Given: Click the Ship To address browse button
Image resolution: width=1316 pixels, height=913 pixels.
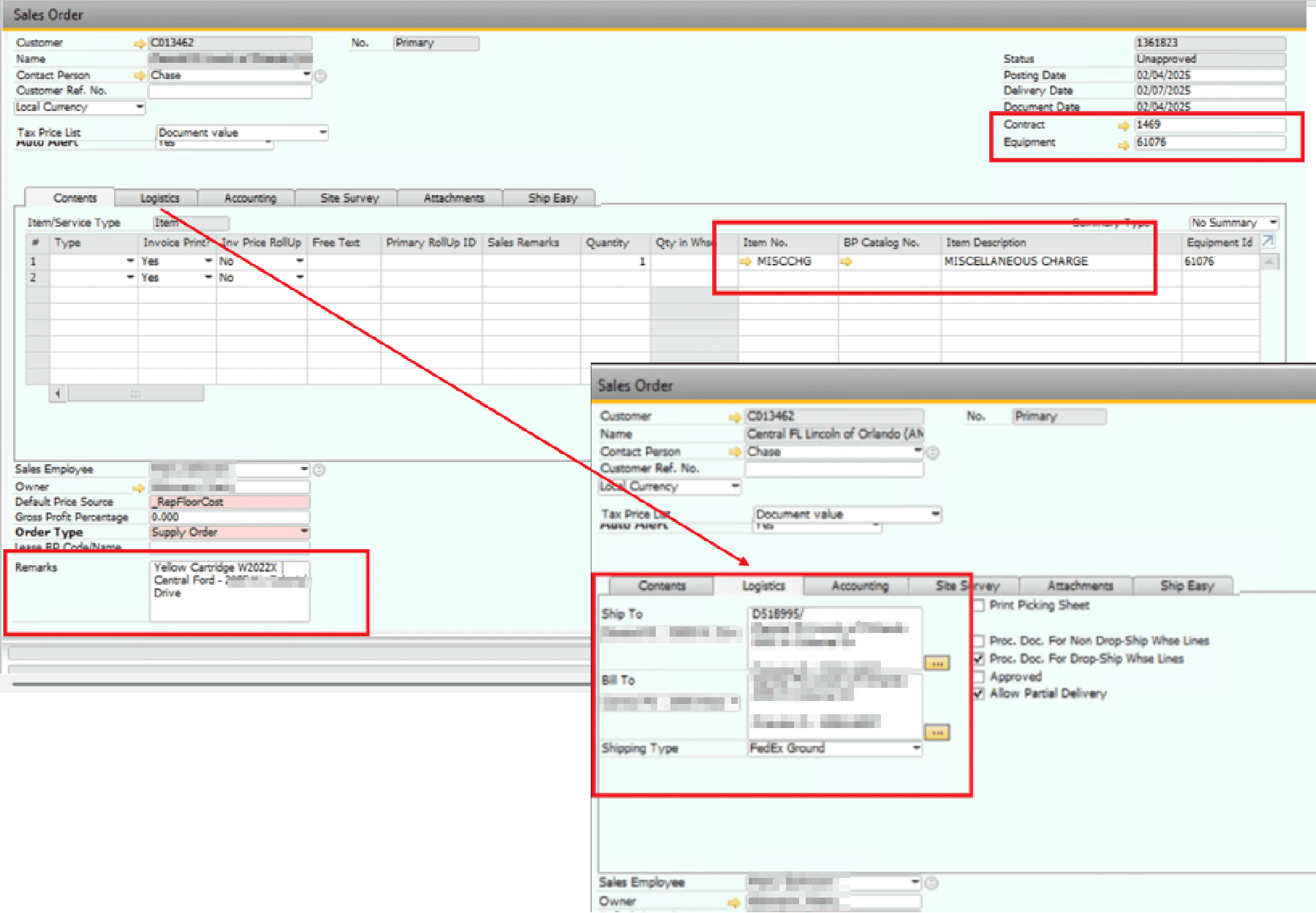Looking at the screenshot, I should [x=937, y=664].
